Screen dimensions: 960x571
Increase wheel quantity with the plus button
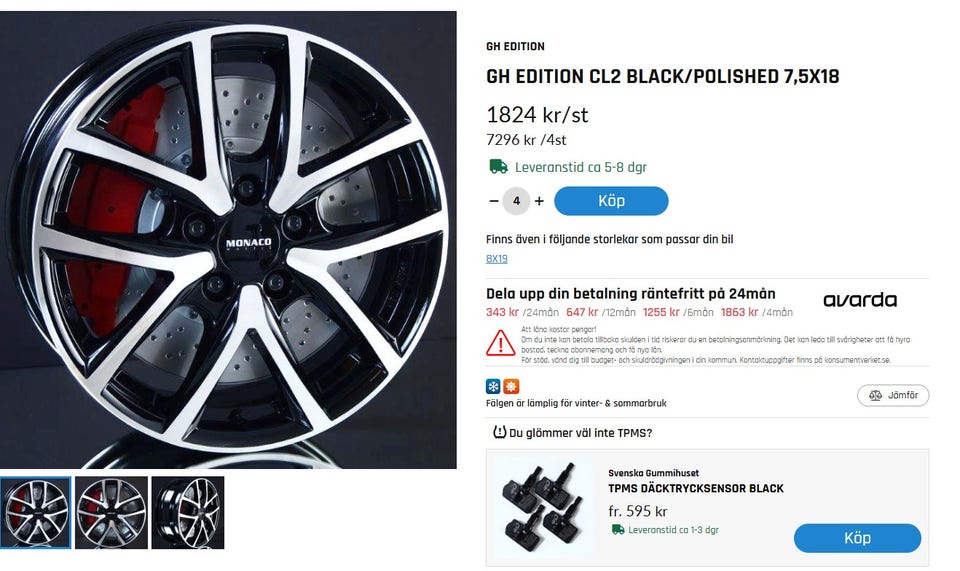point(539,201)
